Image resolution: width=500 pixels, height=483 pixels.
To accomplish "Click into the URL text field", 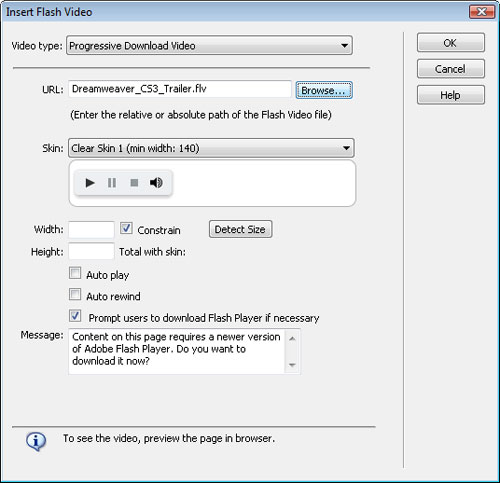I will point(180,89).
